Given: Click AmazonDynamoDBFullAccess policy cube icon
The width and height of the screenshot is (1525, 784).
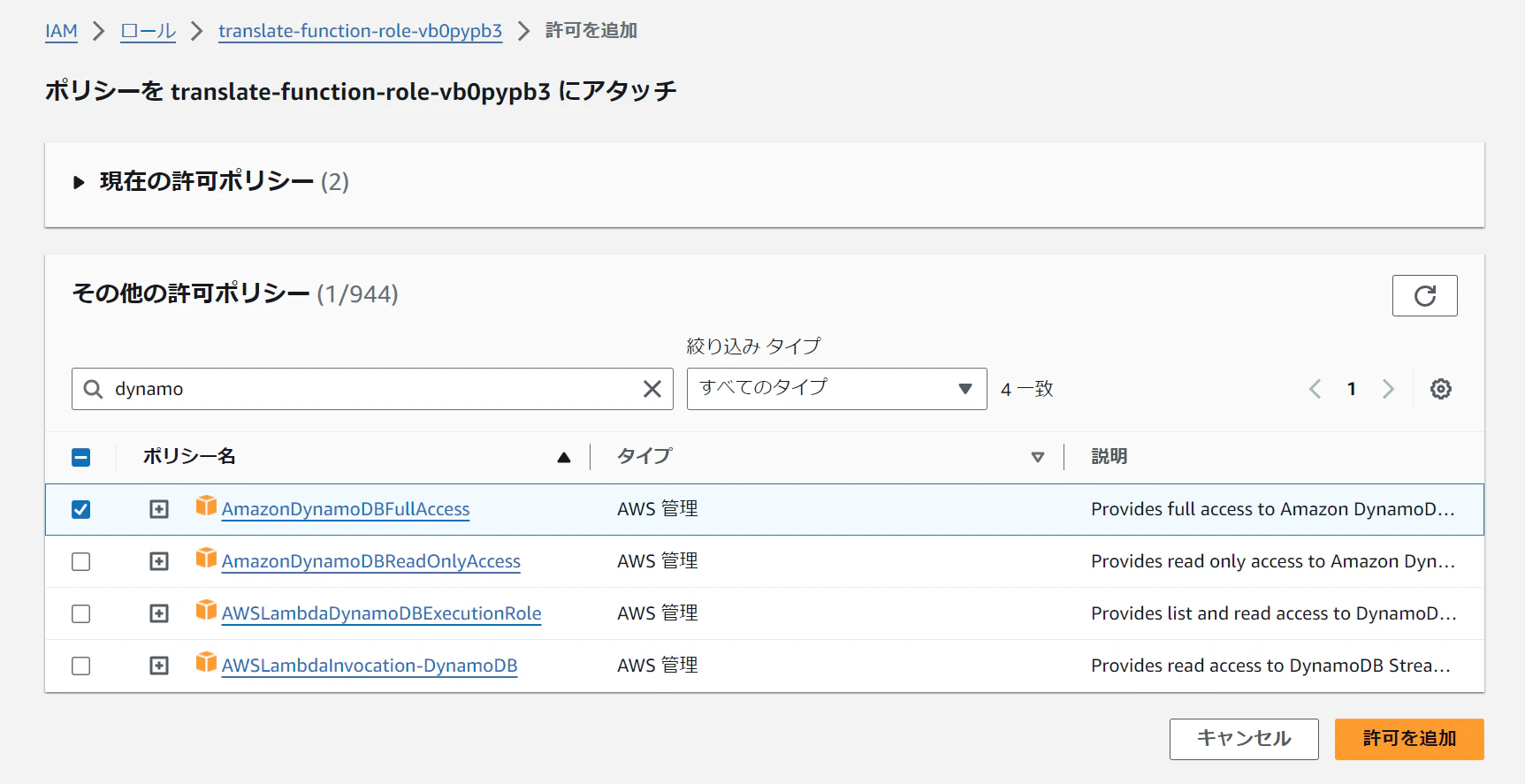Looking at the screenshot, I should pyautogui.click(x=206, y=506).
